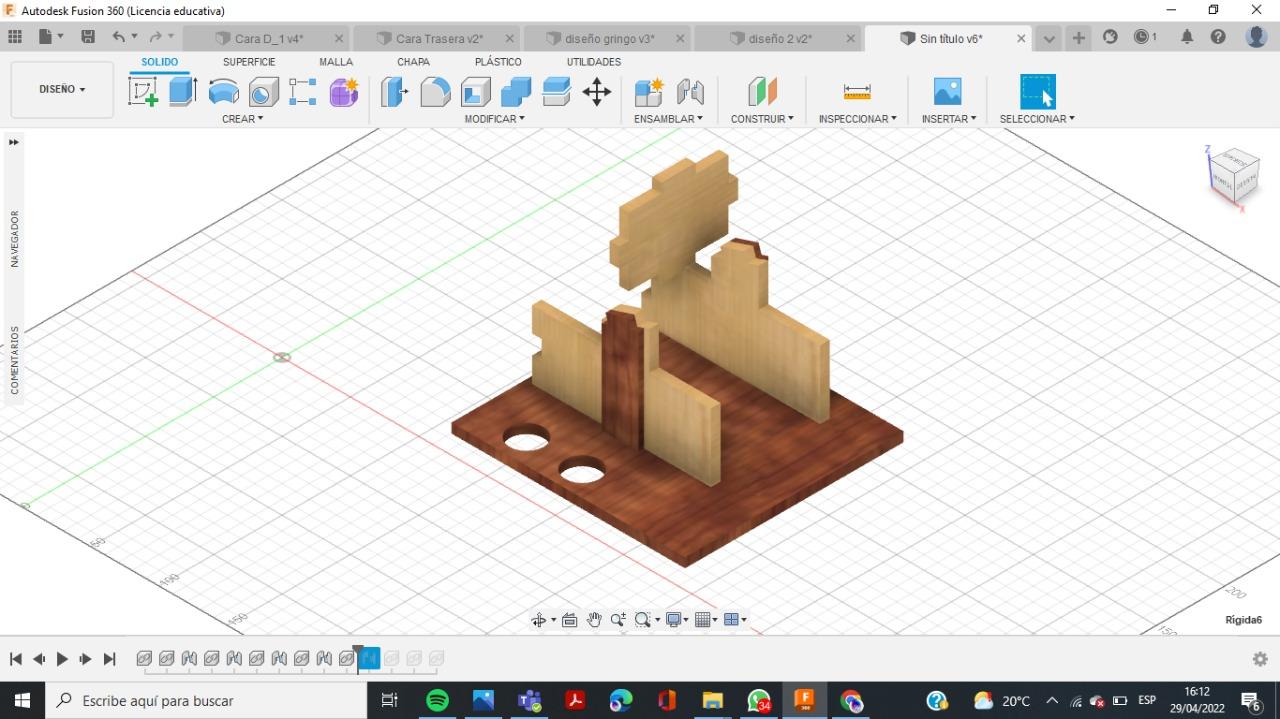Image resolution: width=1280 pixels, height=719 pixels.
Task: Jump to timeline end
Action: (110, 659)
